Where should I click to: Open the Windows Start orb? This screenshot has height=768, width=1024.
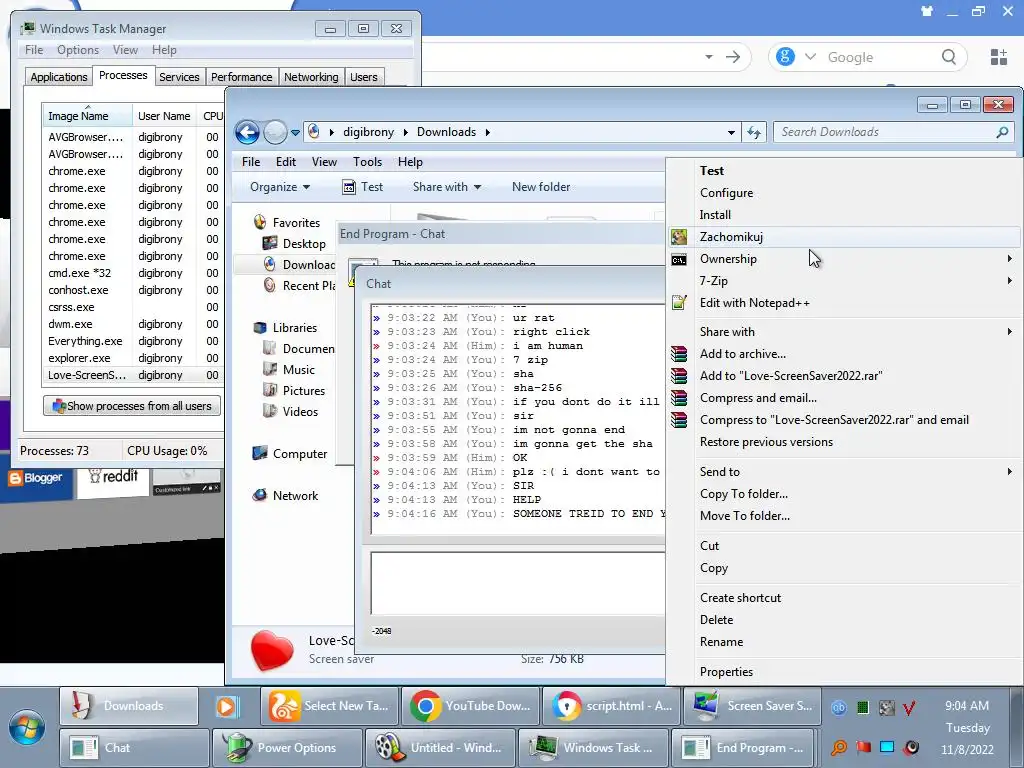[27, 728]
